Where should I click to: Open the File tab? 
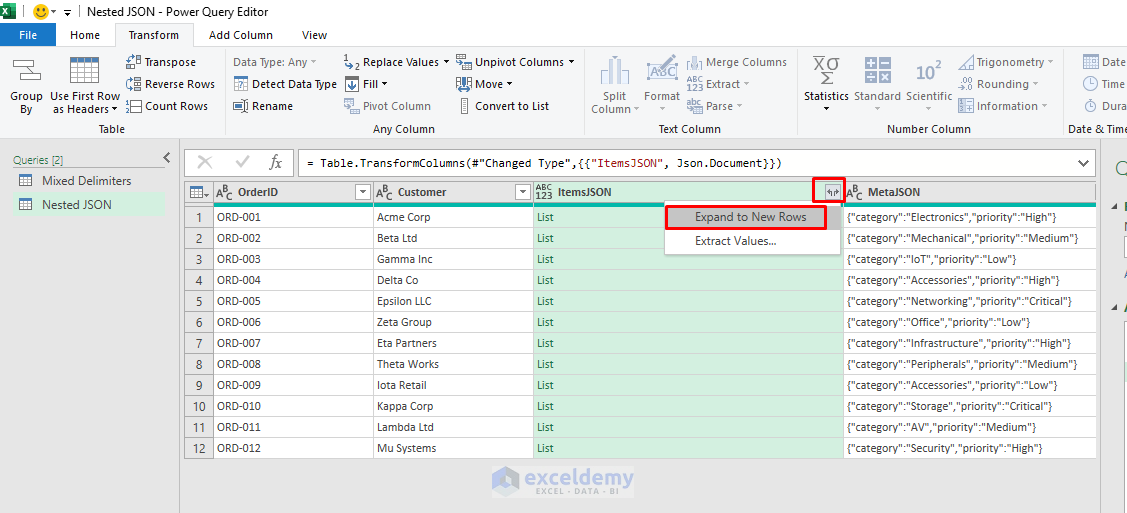tap(28, 34)
